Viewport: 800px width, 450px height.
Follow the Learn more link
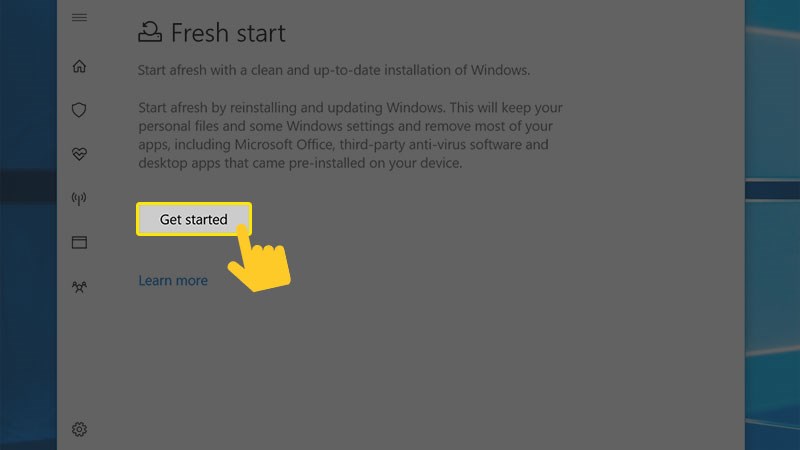click(173, 281)
